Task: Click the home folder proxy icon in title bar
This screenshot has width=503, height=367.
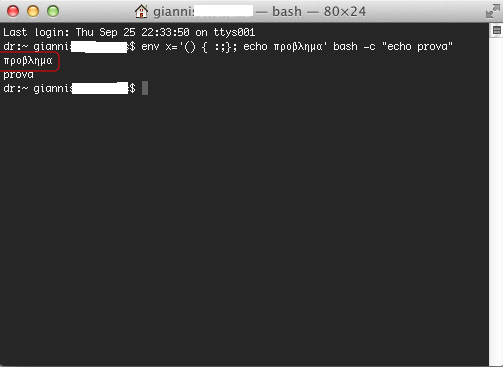Action: click(141, 11)
